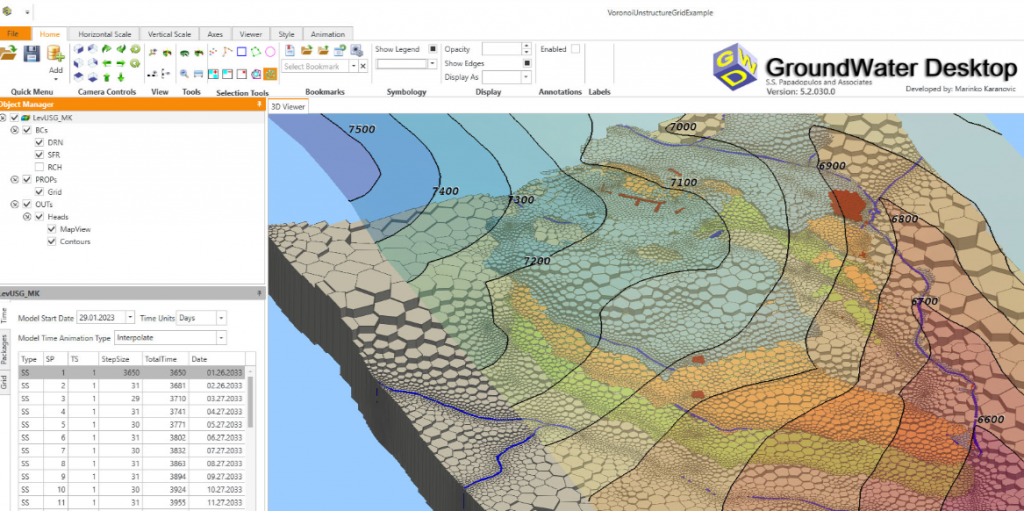Toggle the Enabled annotations checkbox
Viewport: 1024px width, 511px height.
tap(575, 49)
